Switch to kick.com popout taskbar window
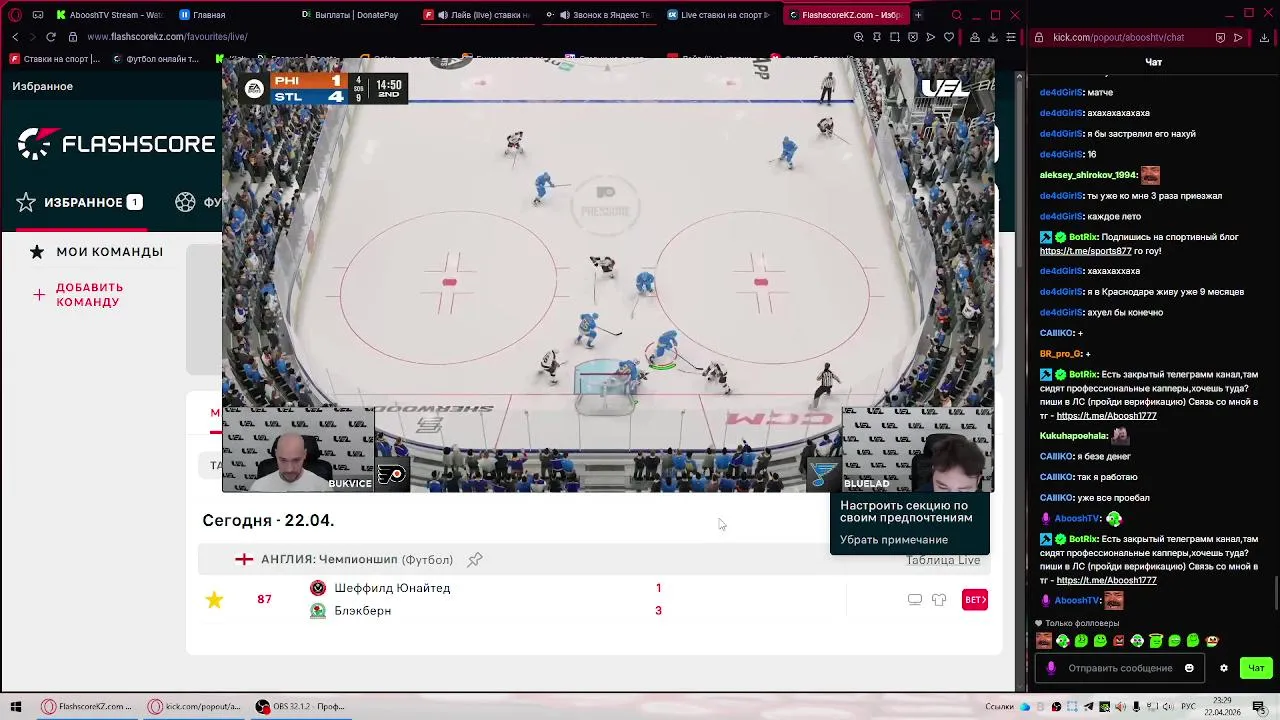Screen dimensions: 1280x720 (196, 707)
